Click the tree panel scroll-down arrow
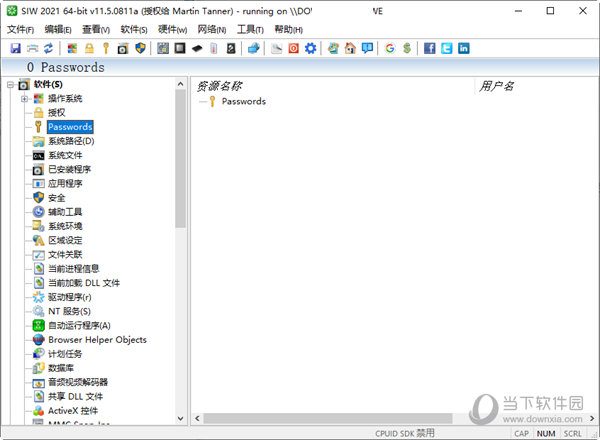600x440 pixels. [181, 419]
